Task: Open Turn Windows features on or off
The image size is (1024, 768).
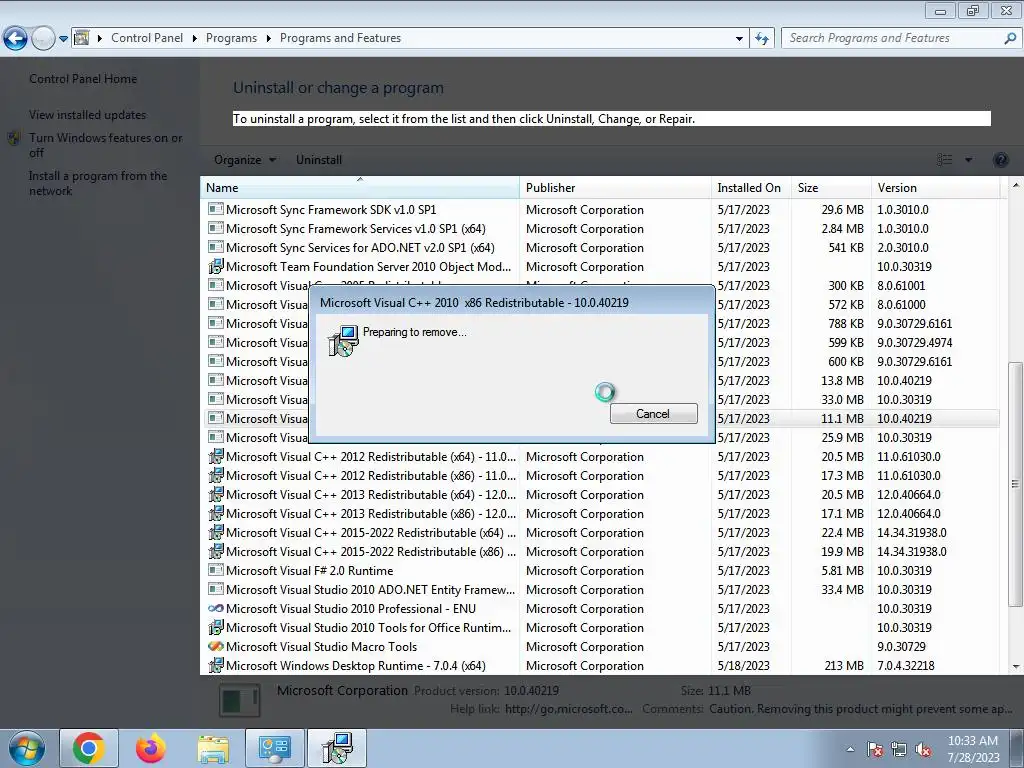Action: [106, 145]
